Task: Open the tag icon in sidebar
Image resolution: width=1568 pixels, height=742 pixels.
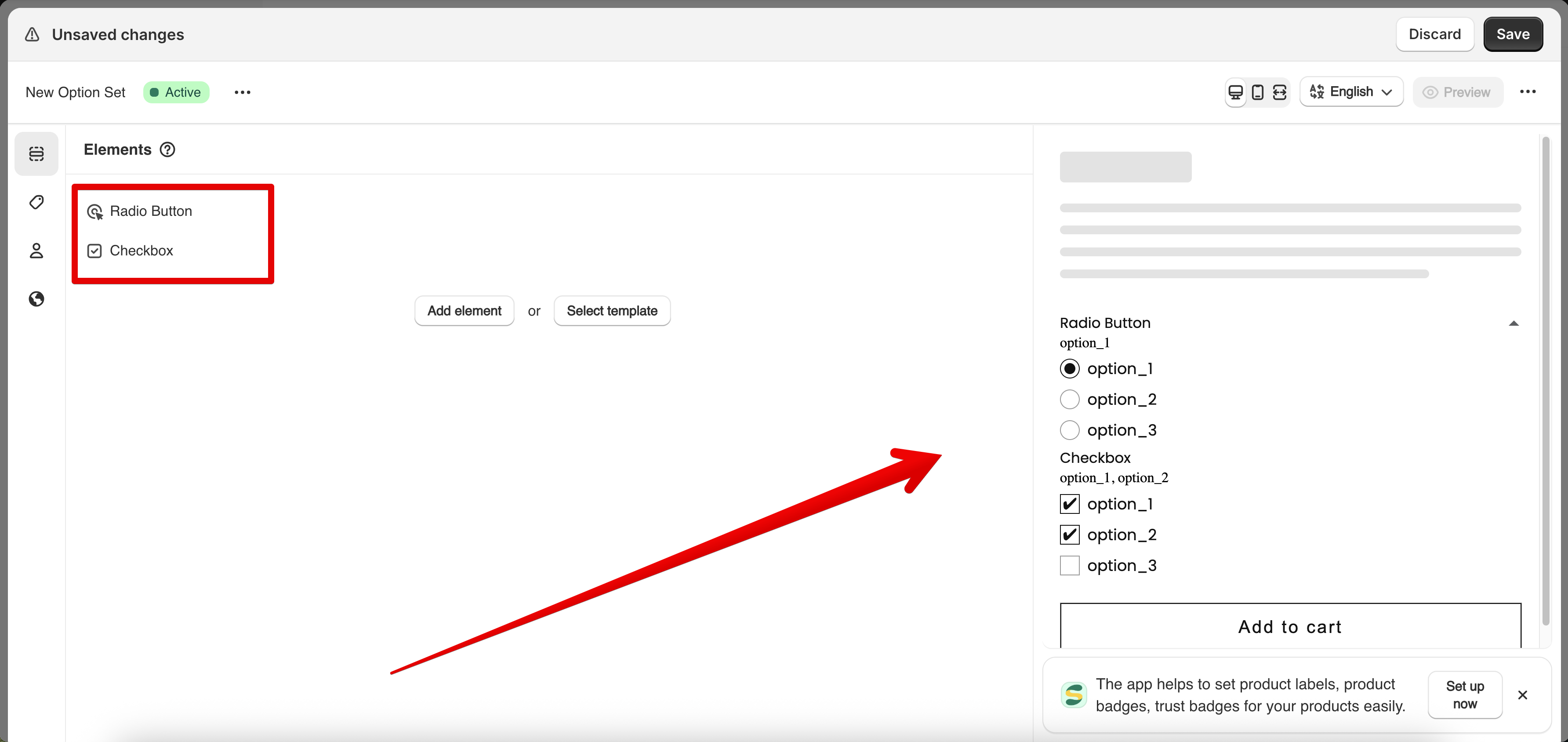Action: (36, 202)
